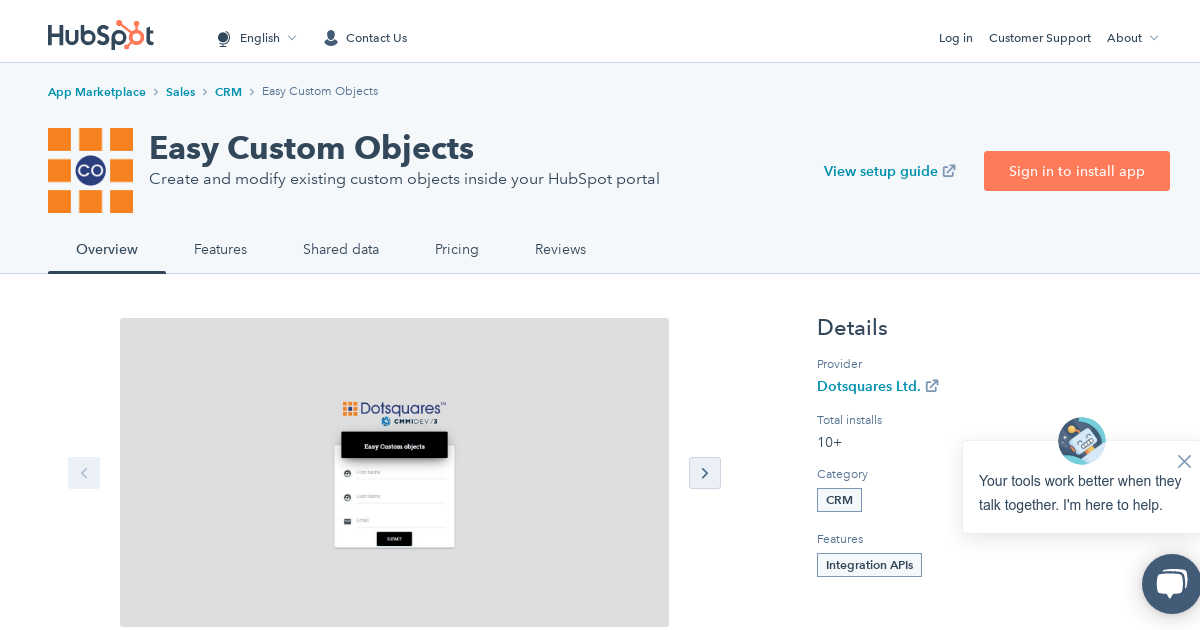Advance the screenshot carousel with the right arrow
Viewport: 1200px width, 630px height.
point(705,473)
